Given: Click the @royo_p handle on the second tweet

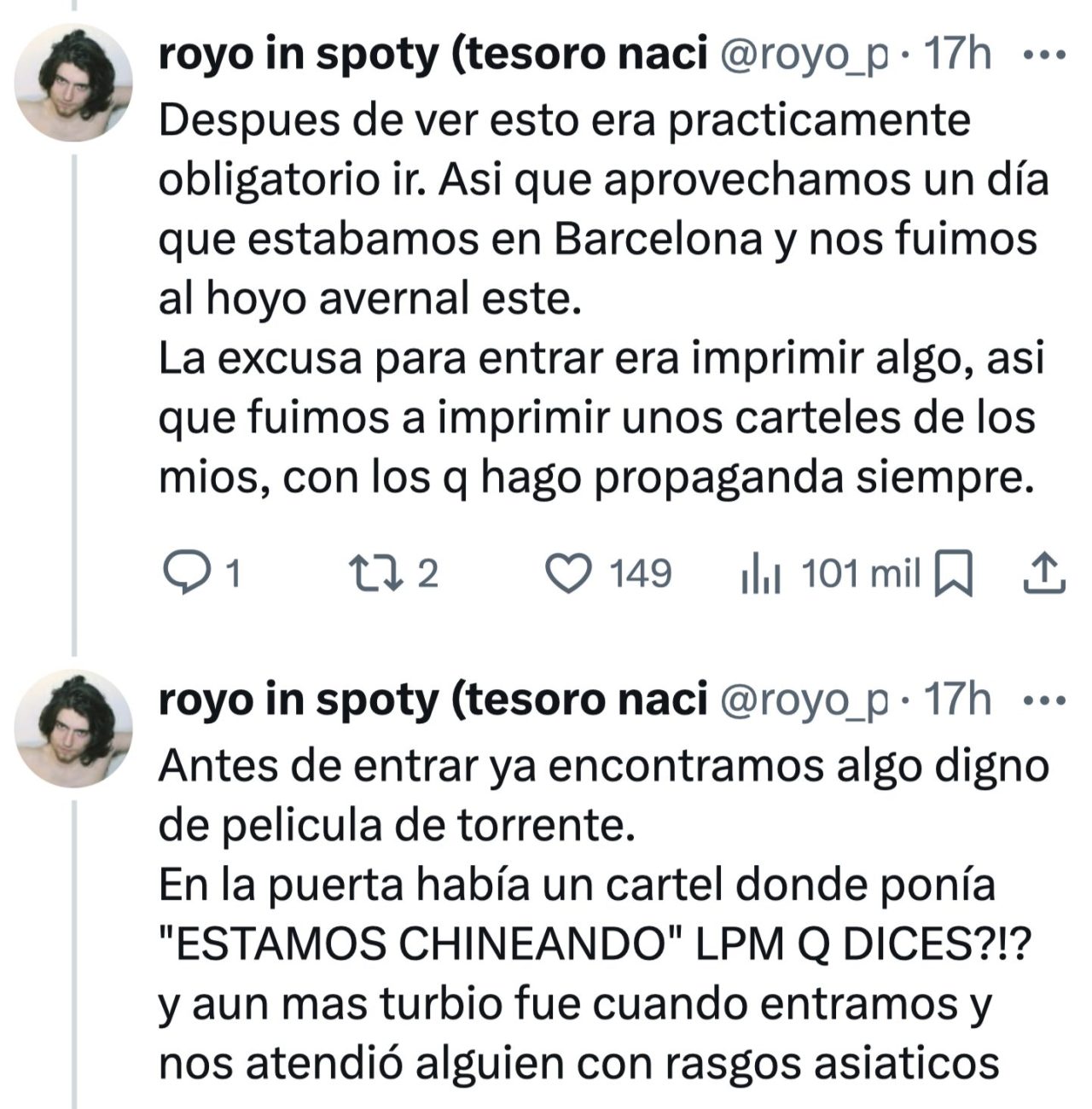Looking at the screenshot, I should coord(804,701).
